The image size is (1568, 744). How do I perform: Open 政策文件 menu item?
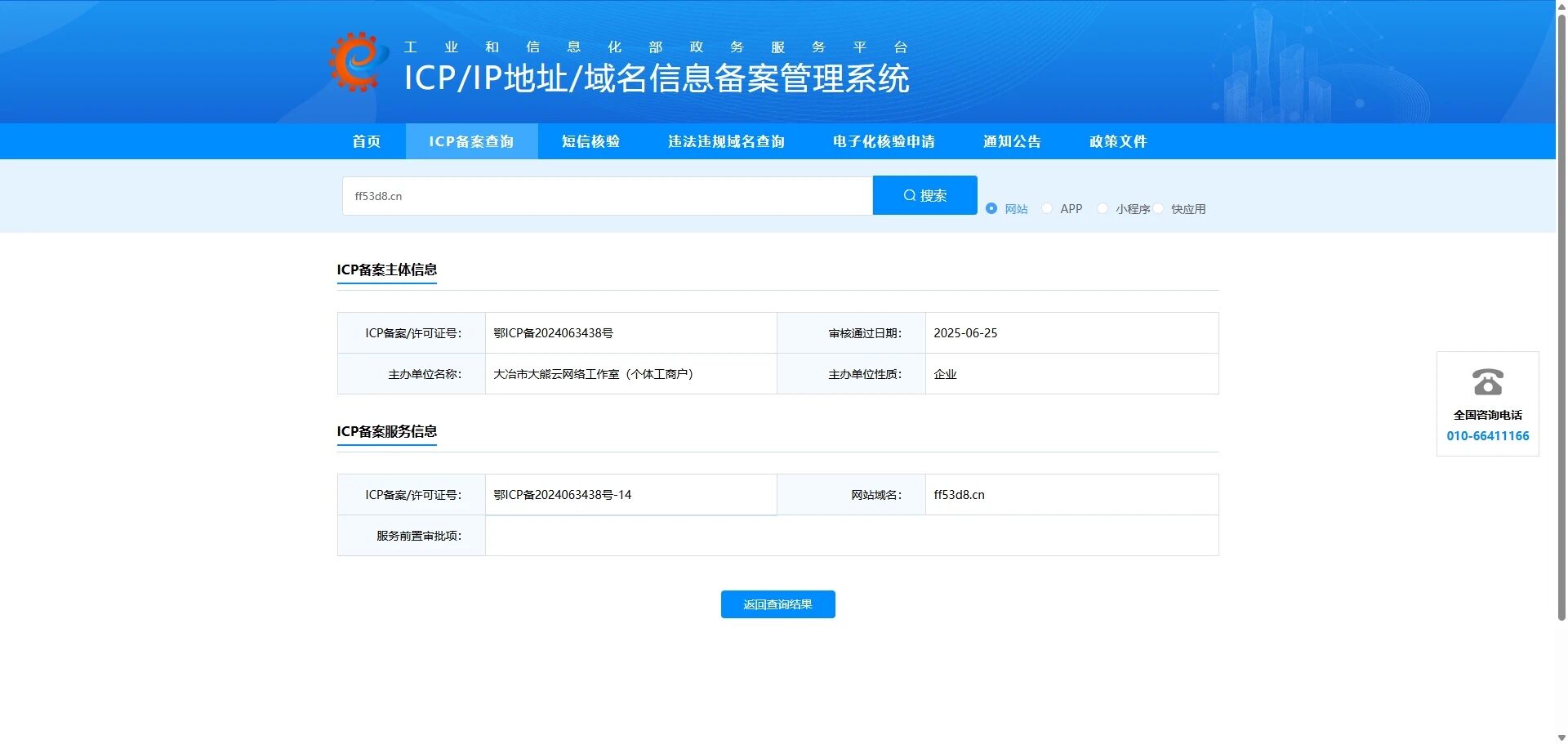1118,141
